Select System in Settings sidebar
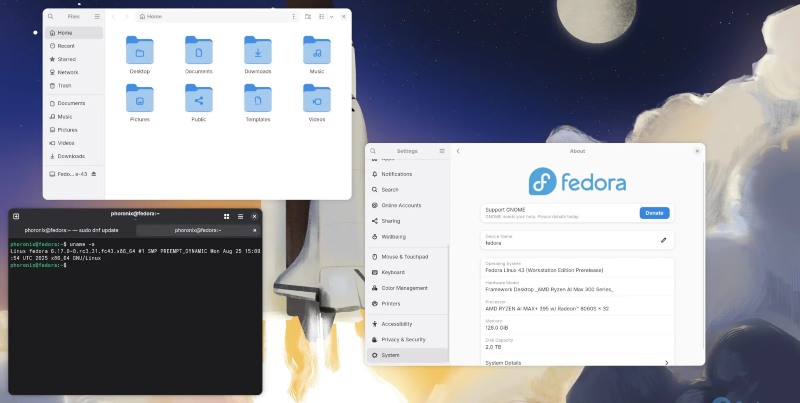This screenshot has height=403, width=800. pyautogui.click(x=408, y=355)
